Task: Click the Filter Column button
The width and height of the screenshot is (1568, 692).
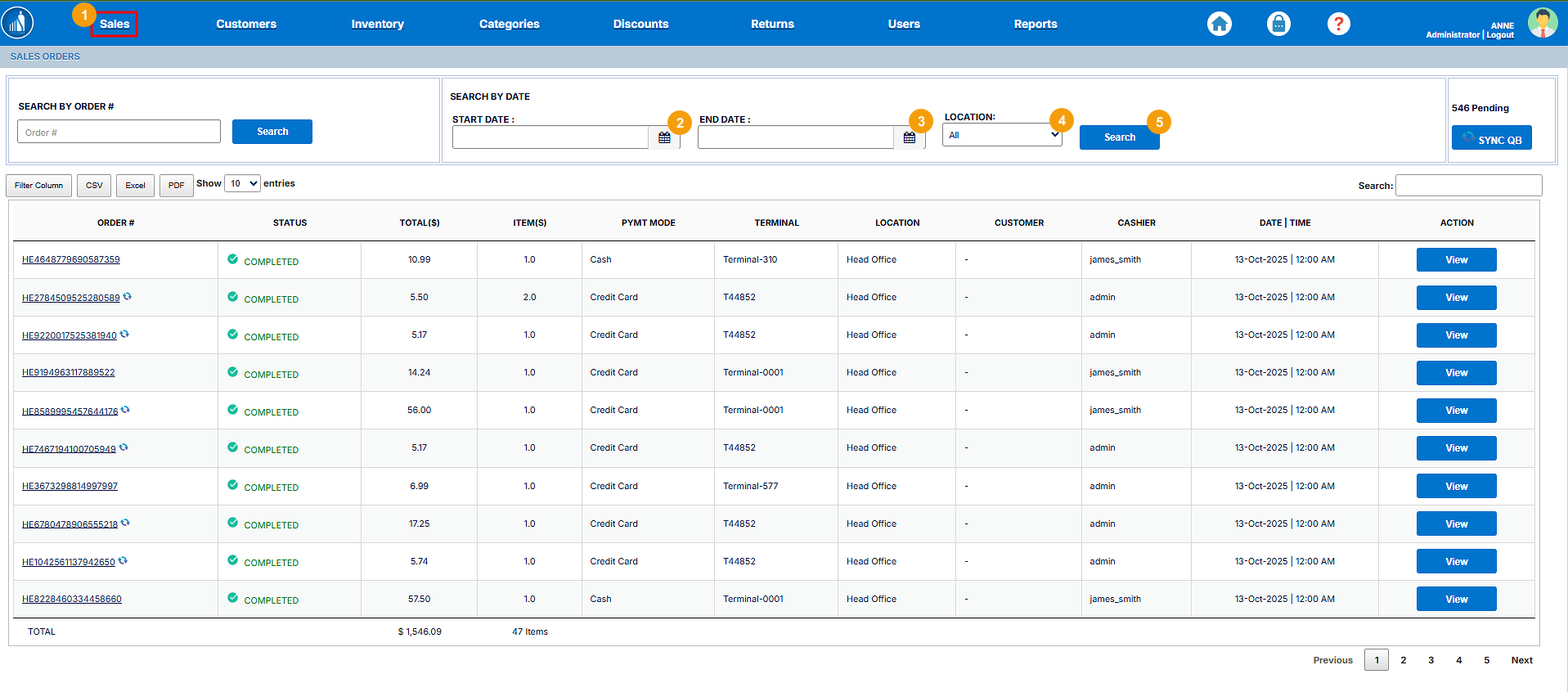Action: tap(38, 186)
